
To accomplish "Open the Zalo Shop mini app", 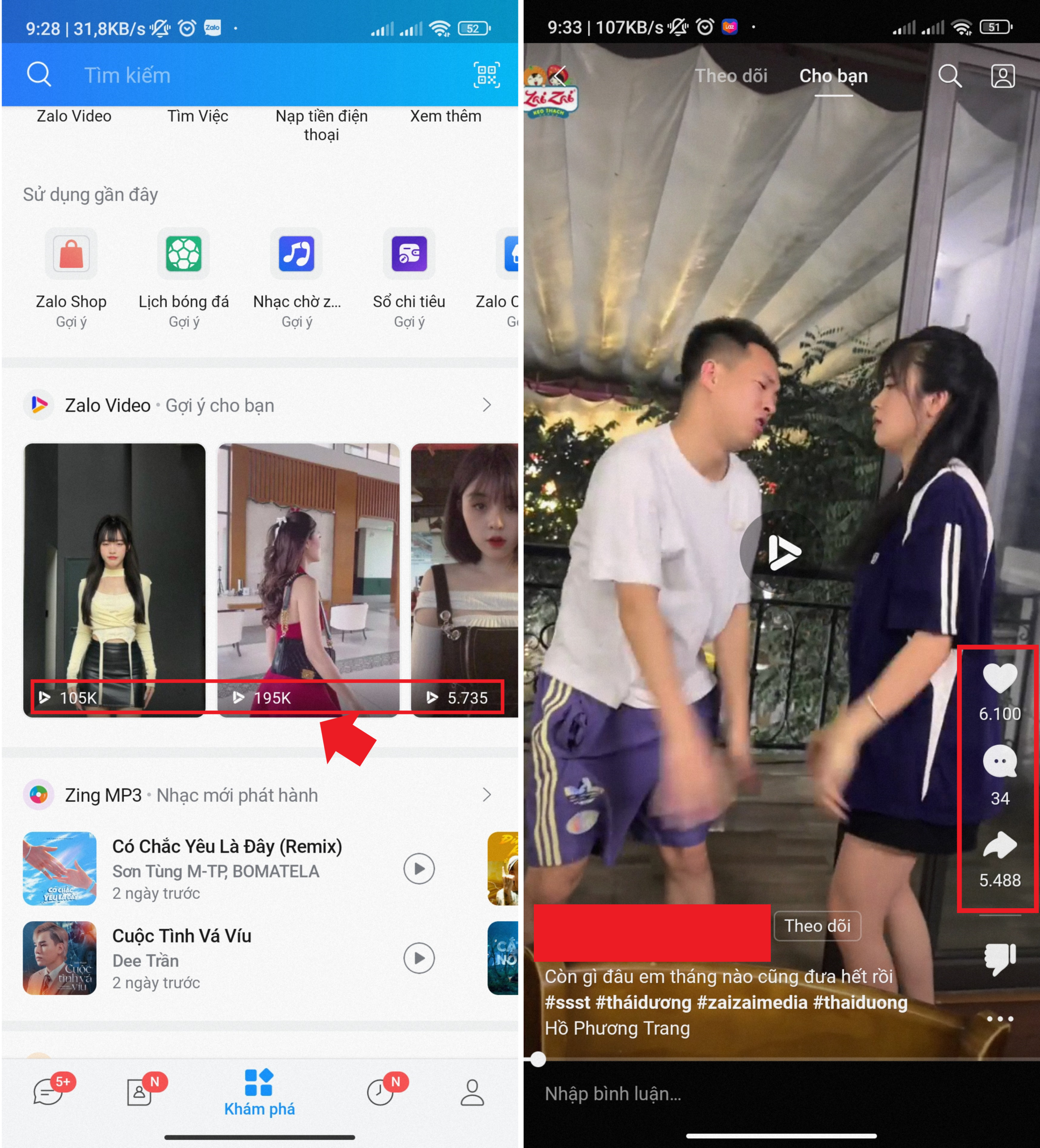I will (71, 254).
